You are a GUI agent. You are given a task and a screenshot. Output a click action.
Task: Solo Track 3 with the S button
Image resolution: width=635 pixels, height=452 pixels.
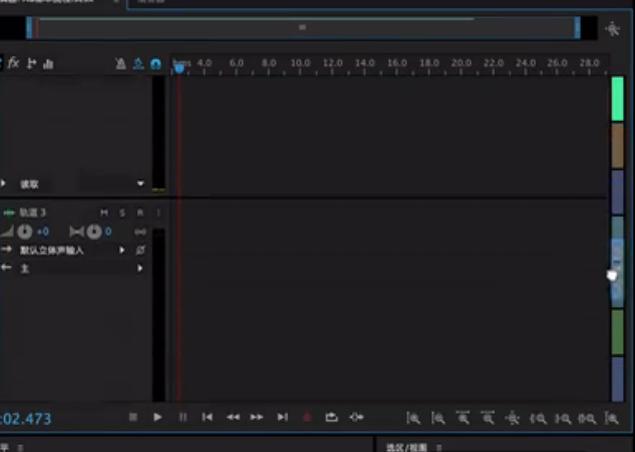(122, 213)
